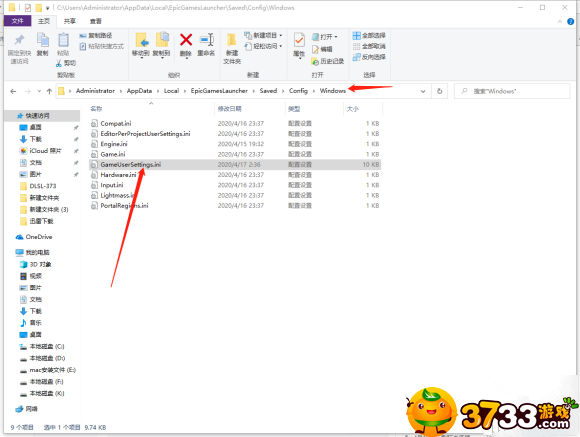The width and height of the screenshot is (580, 437).
Task: Click the Pin to Quick access icon
Action: point(19,40)
